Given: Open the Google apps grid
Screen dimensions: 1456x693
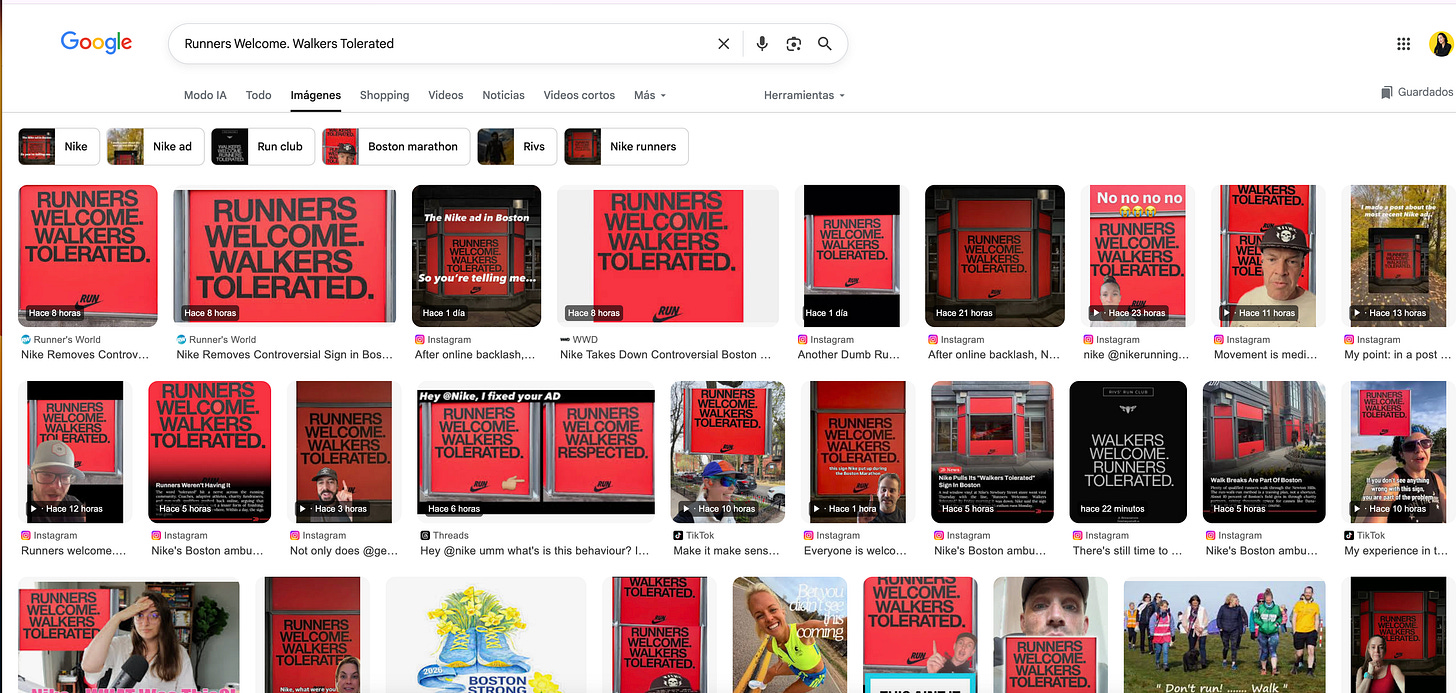Looking at the screenshot, I should tap(1403, 44).
